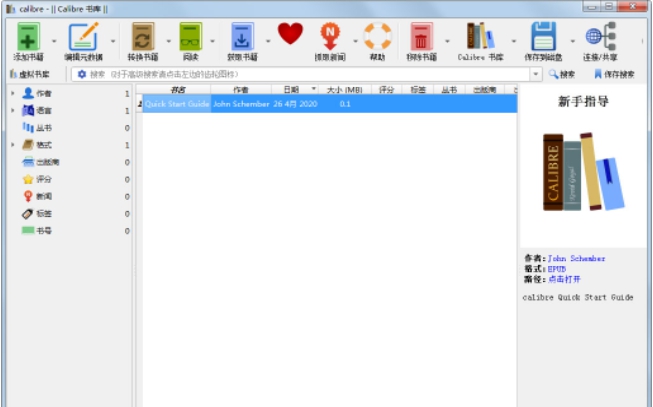Image resolution: width=653 pixels, height=407 pixels.
Task: Sort by 书名 title column header
Action: click(177, 90)
